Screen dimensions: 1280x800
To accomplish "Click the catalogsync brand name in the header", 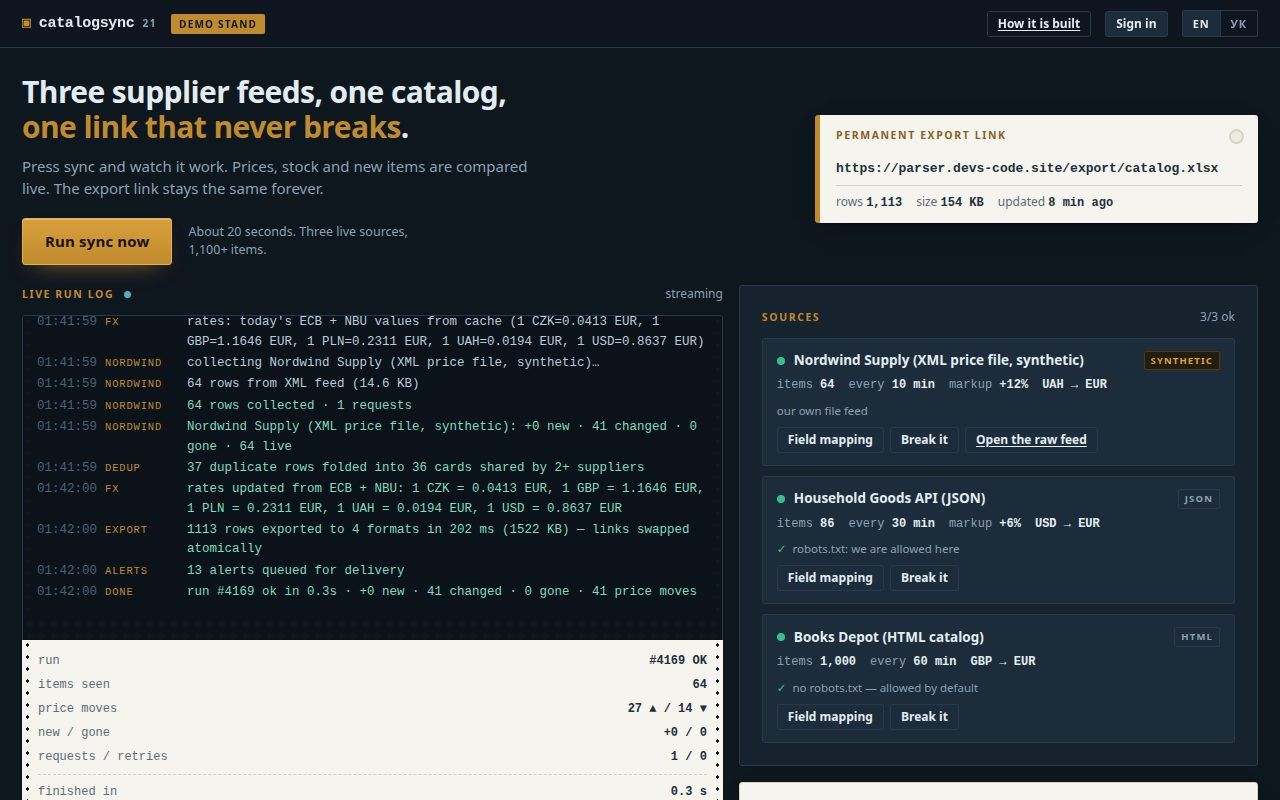I will coord(86,23).
